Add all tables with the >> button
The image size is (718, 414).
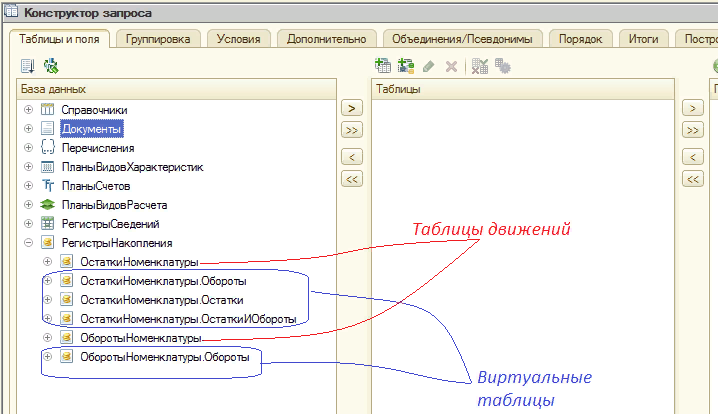(352, 130)
